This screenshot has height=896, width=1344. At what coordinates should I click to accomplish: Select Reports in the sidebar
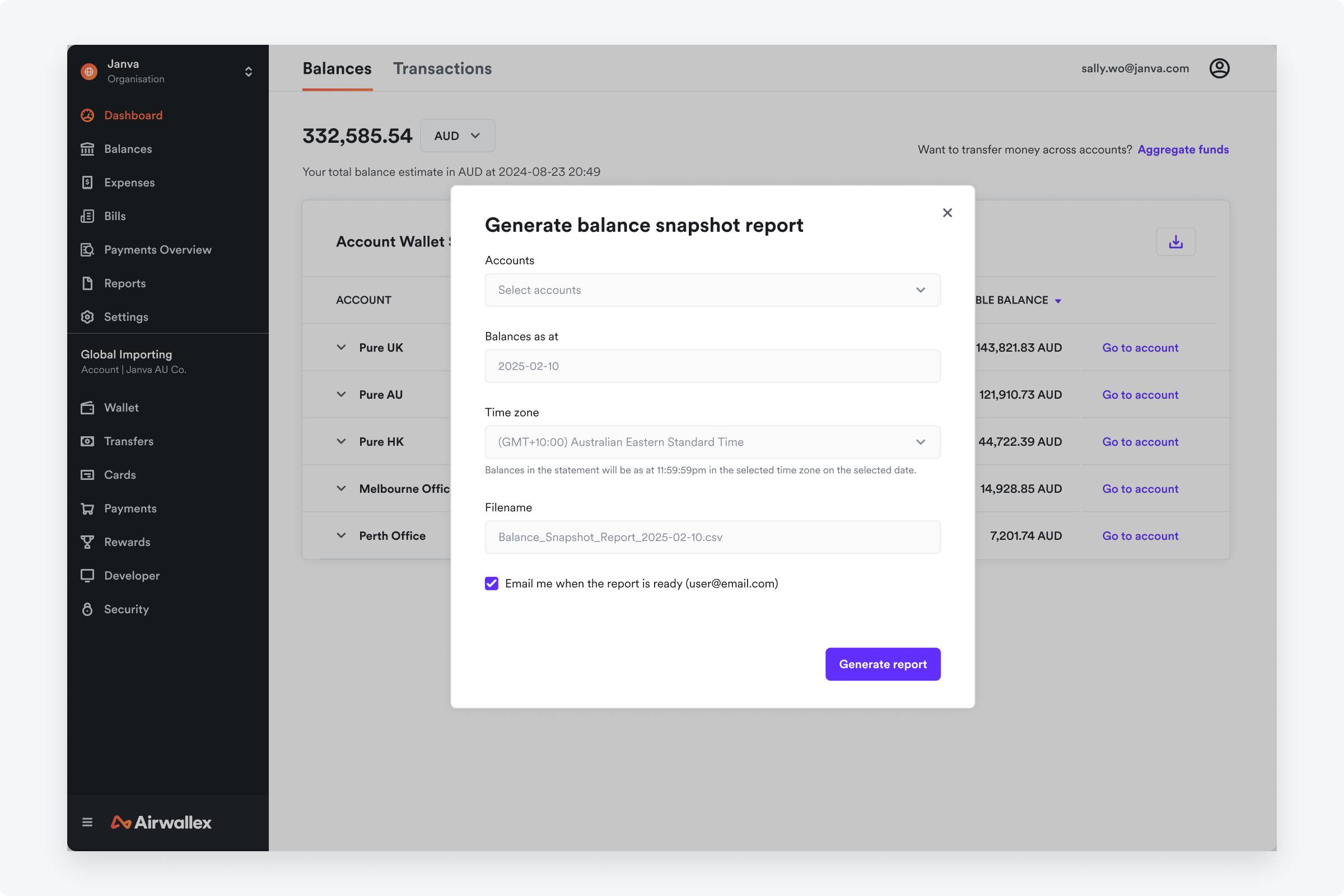[x=124, y=283]
